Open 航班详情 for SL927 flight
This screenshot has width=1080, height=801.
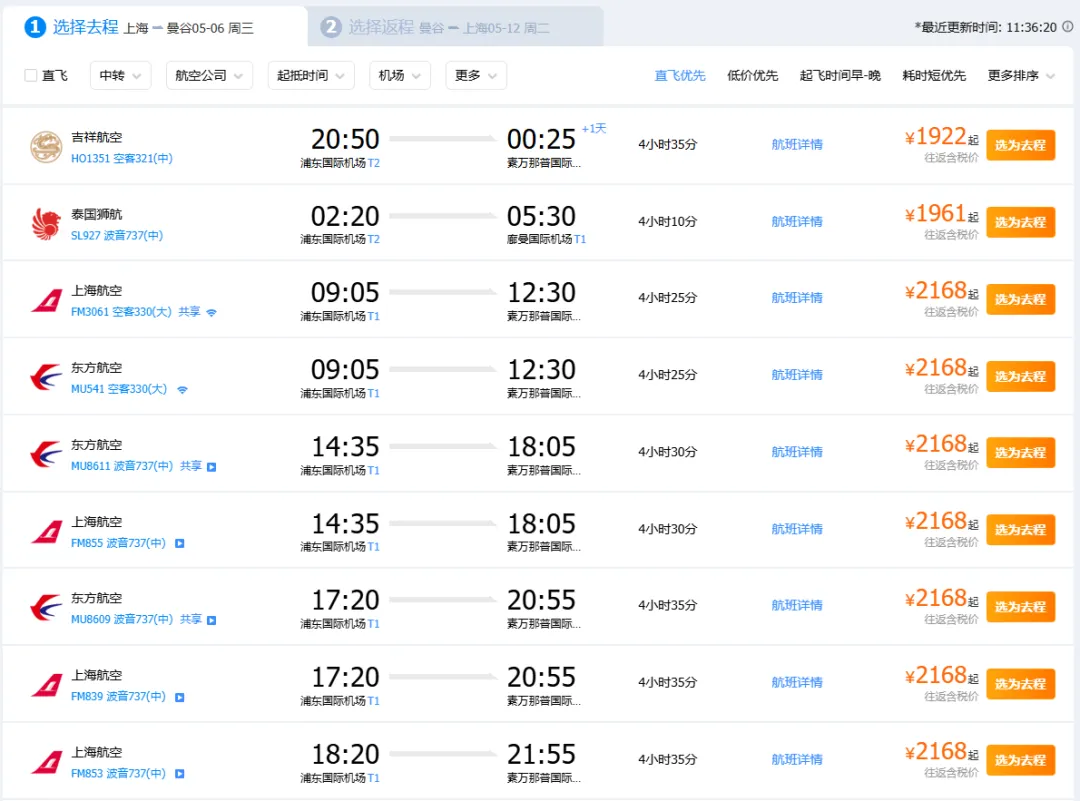[x=797, y=222]
